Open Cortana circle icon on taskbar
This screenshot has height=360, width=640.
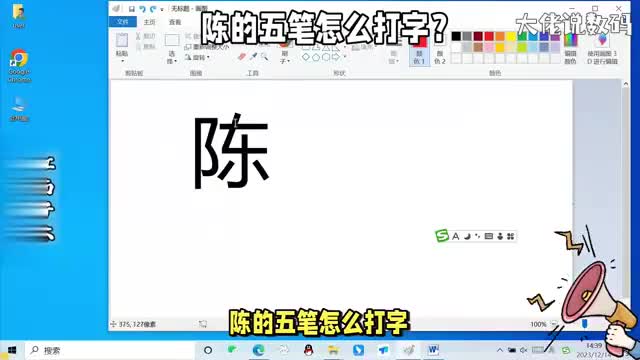(208, 350)
